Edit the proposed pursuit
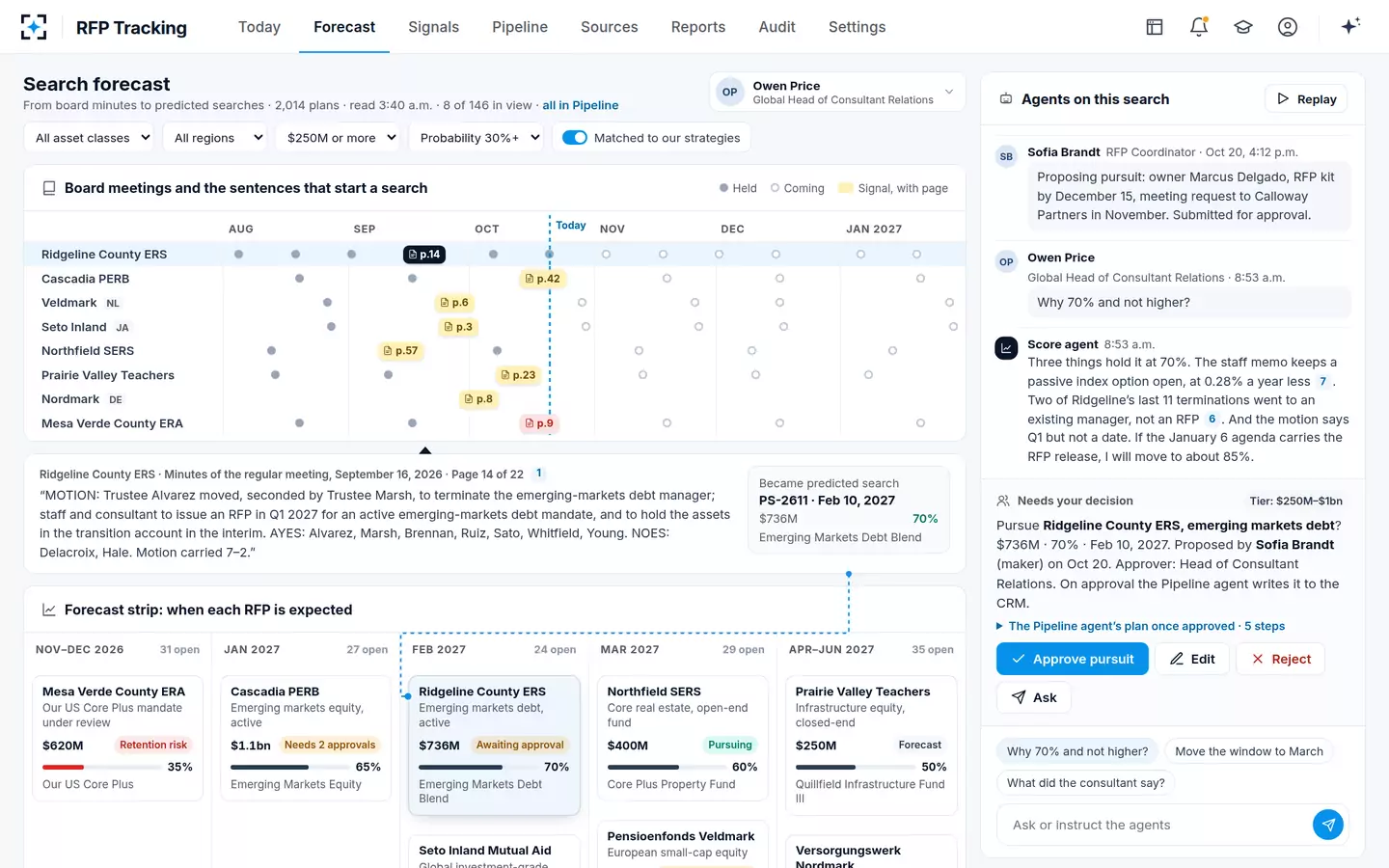The width and height of the screenshot is (1389, 868). point(1192,659)
